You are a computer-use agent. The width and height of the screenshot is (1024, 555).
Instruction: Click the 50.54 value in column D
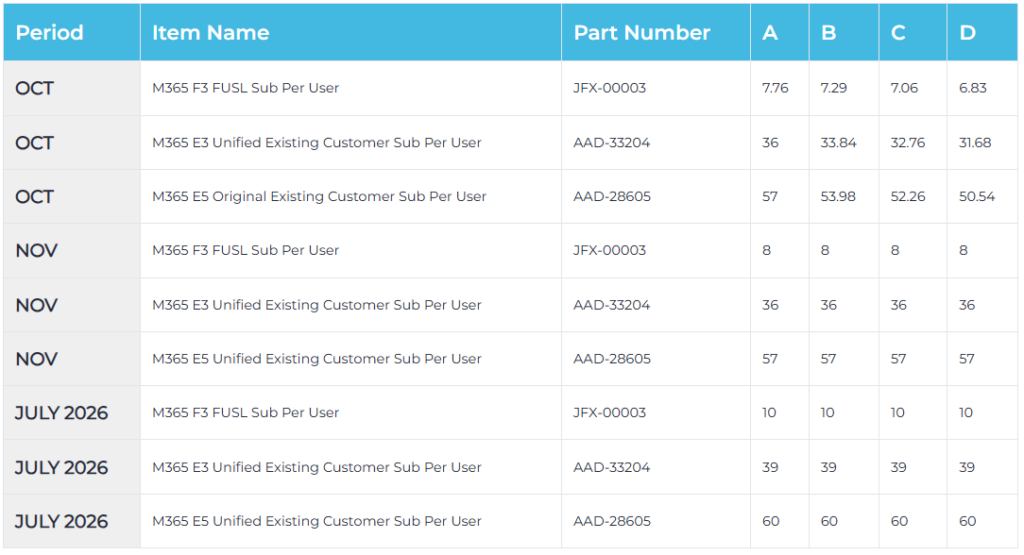click(977, 196)
